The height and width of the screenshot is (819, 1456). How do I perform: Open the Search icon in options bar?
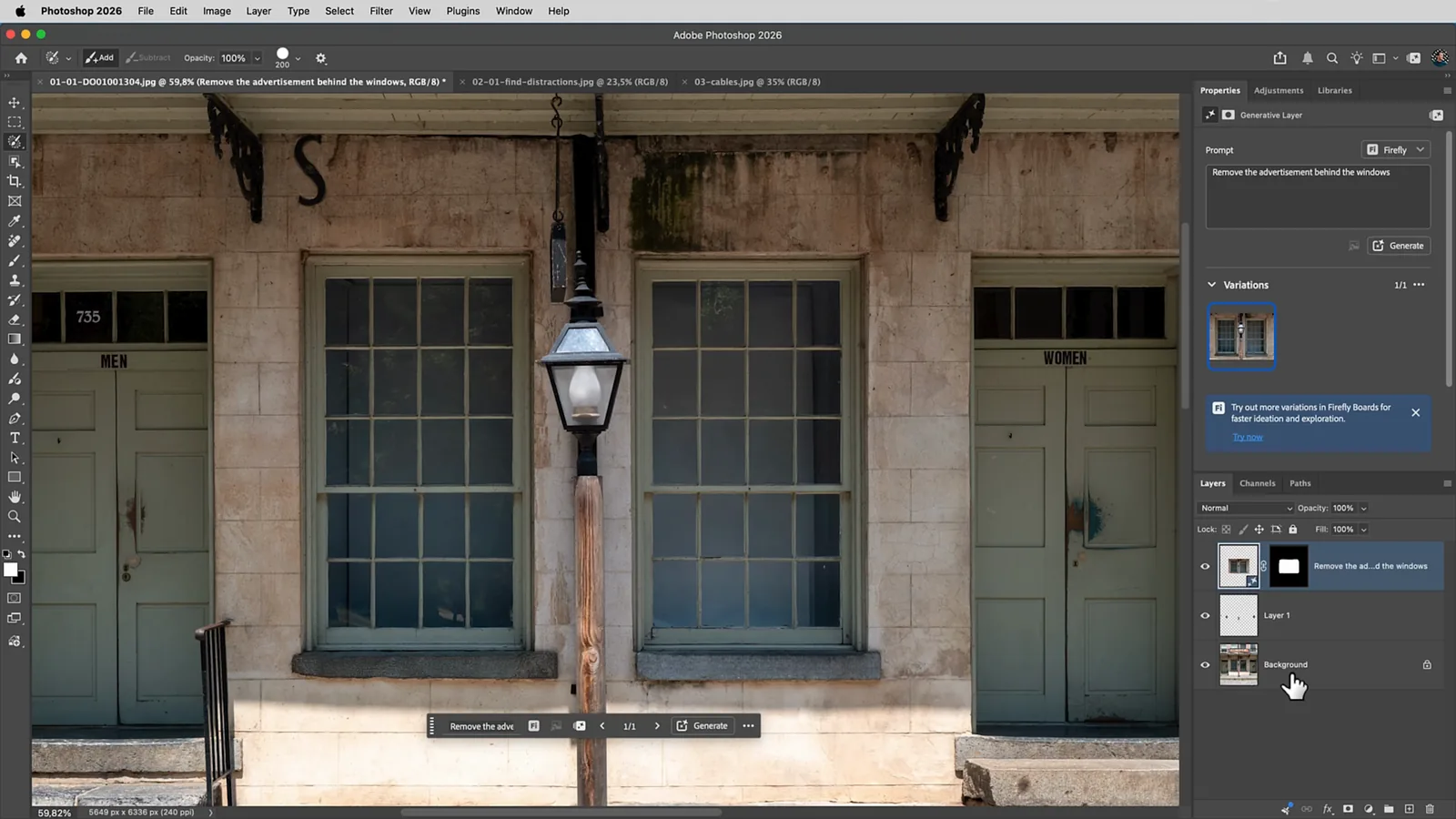pos(1332,58)
